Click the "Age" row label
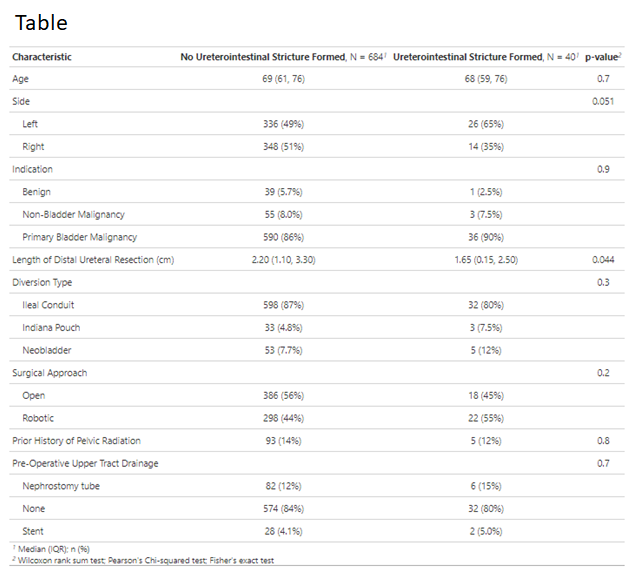The width and height of the screenshot is (629, 572). [x=20, y=79]
